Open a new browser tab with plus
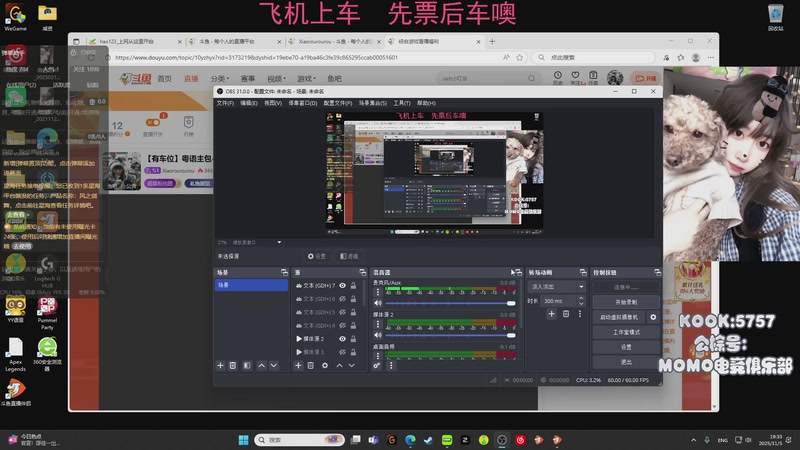The image size is (800, 450). tap(492, 41)
